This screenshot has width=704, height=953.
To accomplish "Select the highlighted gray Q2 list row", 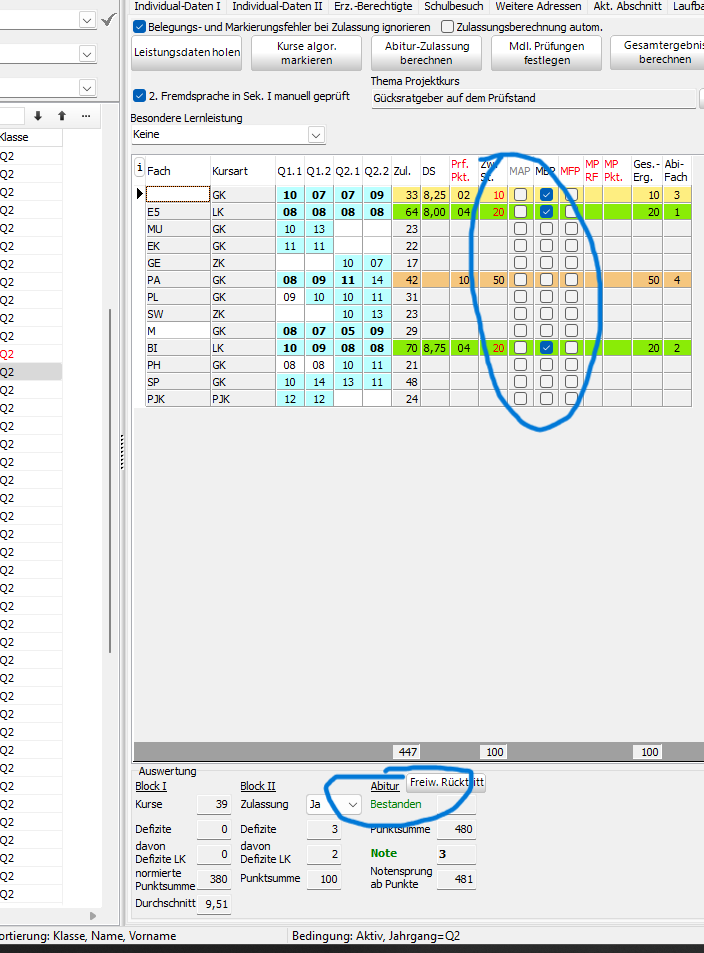I will click(30, 372).
